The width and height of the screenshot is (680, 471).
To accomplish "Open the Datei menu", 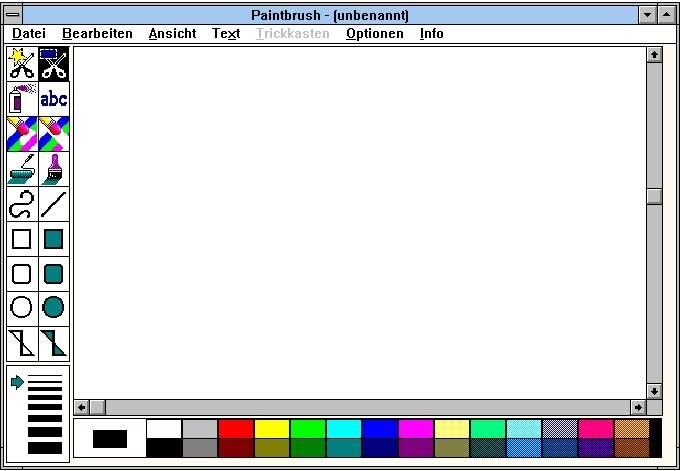I will (x=29, y=33).
